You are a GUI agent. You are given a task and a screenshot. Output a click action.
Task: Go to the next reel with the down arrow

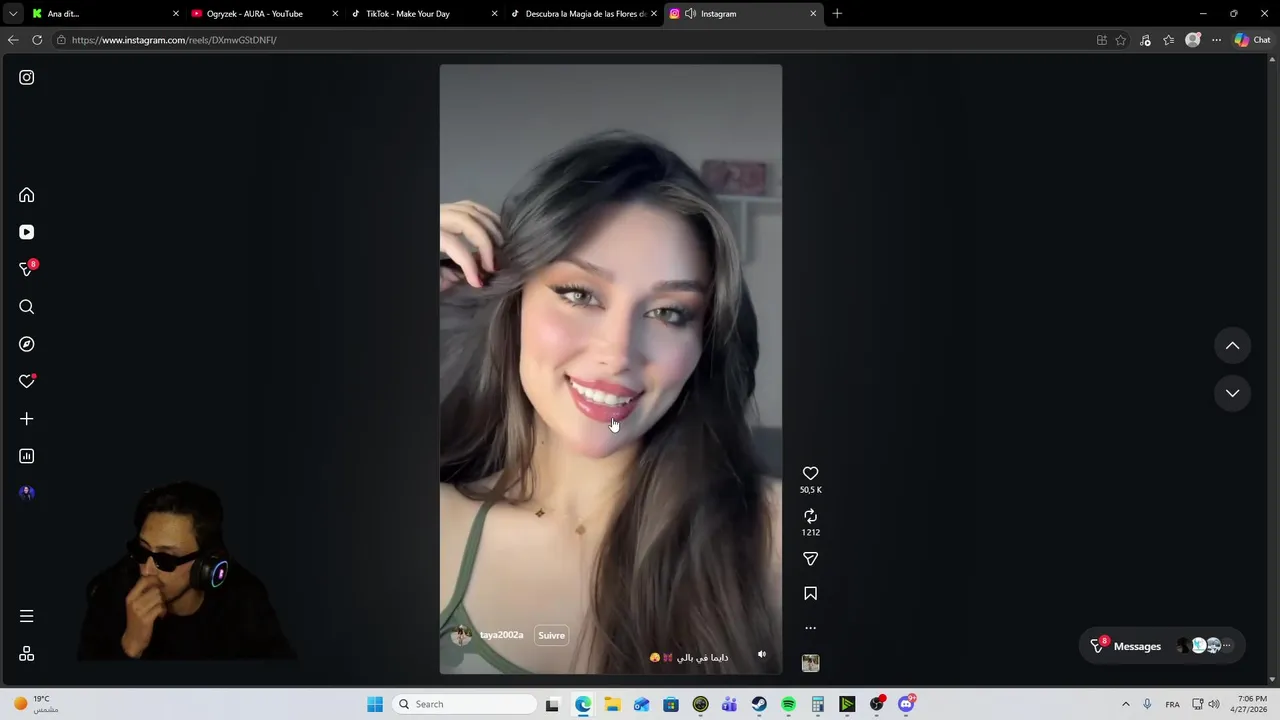[1232, 393]
